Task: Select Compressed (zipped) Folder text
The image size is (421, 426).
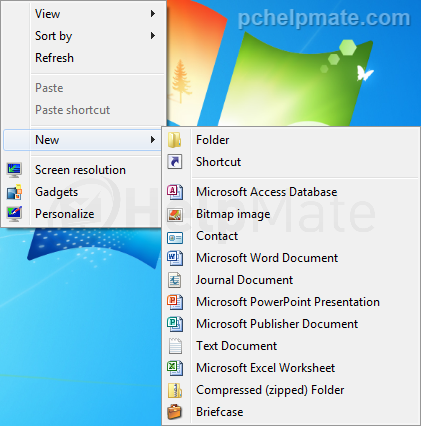Action: pos(270,390)
